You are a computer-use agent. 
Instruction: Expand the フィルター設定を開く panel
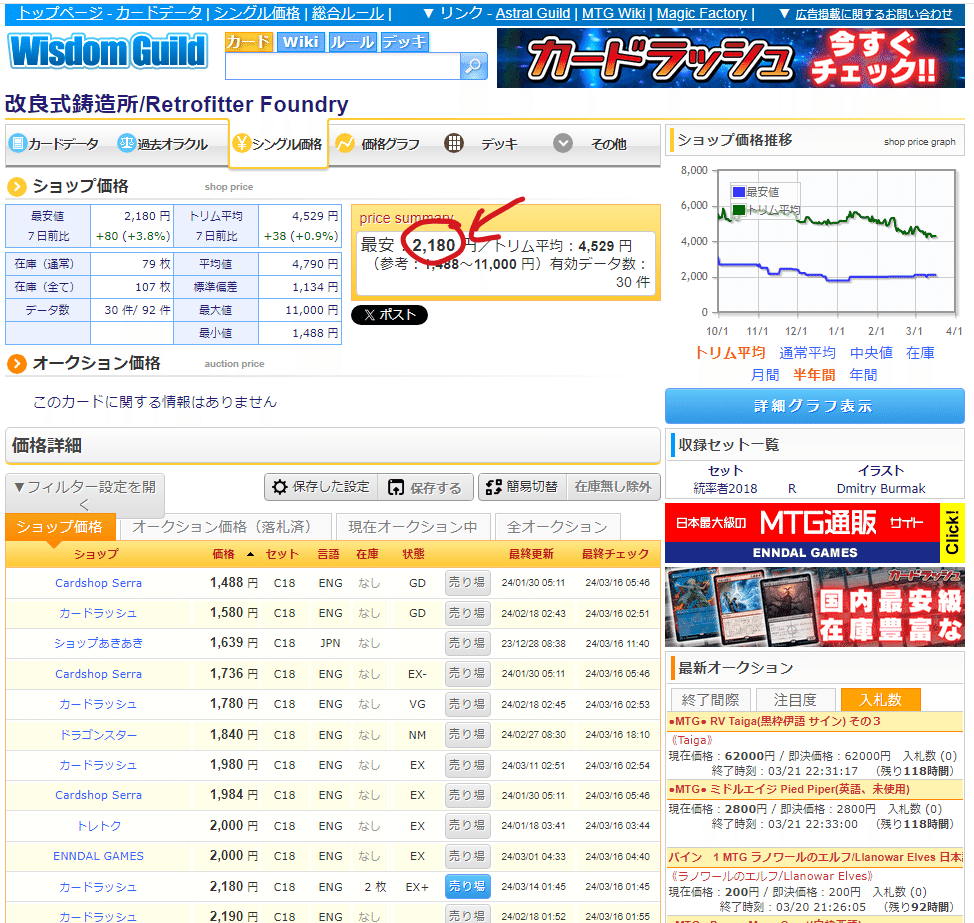[85, 495]
